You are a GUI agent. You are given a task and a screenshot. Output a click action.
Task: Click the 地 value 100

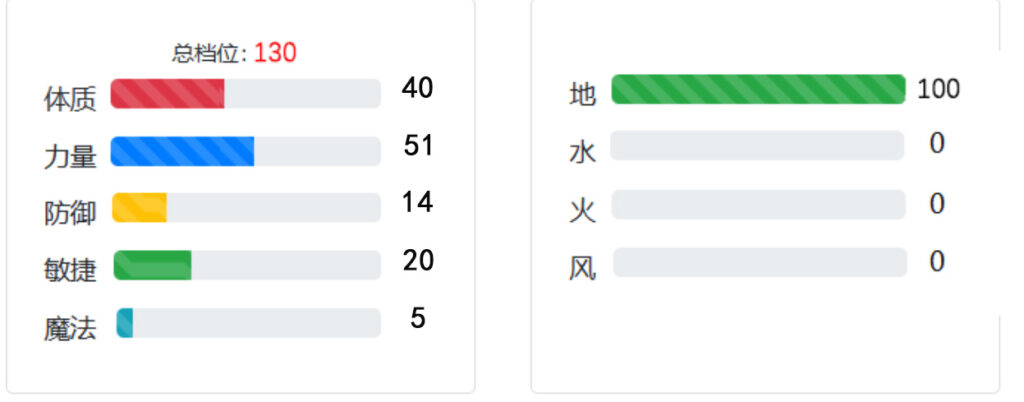pyautogui.click(x=938, y=89)
